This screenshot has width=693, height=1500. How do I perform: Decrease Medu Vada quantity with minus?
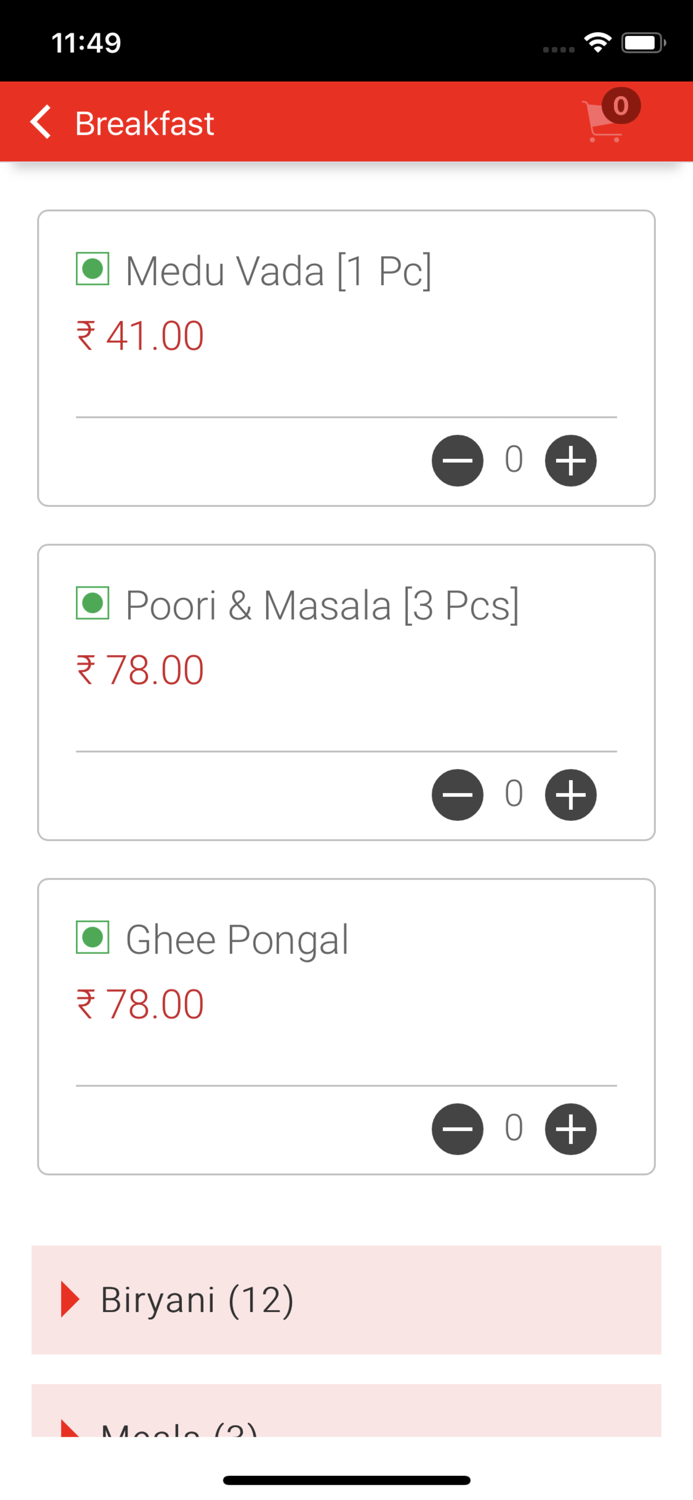point(457,461)
